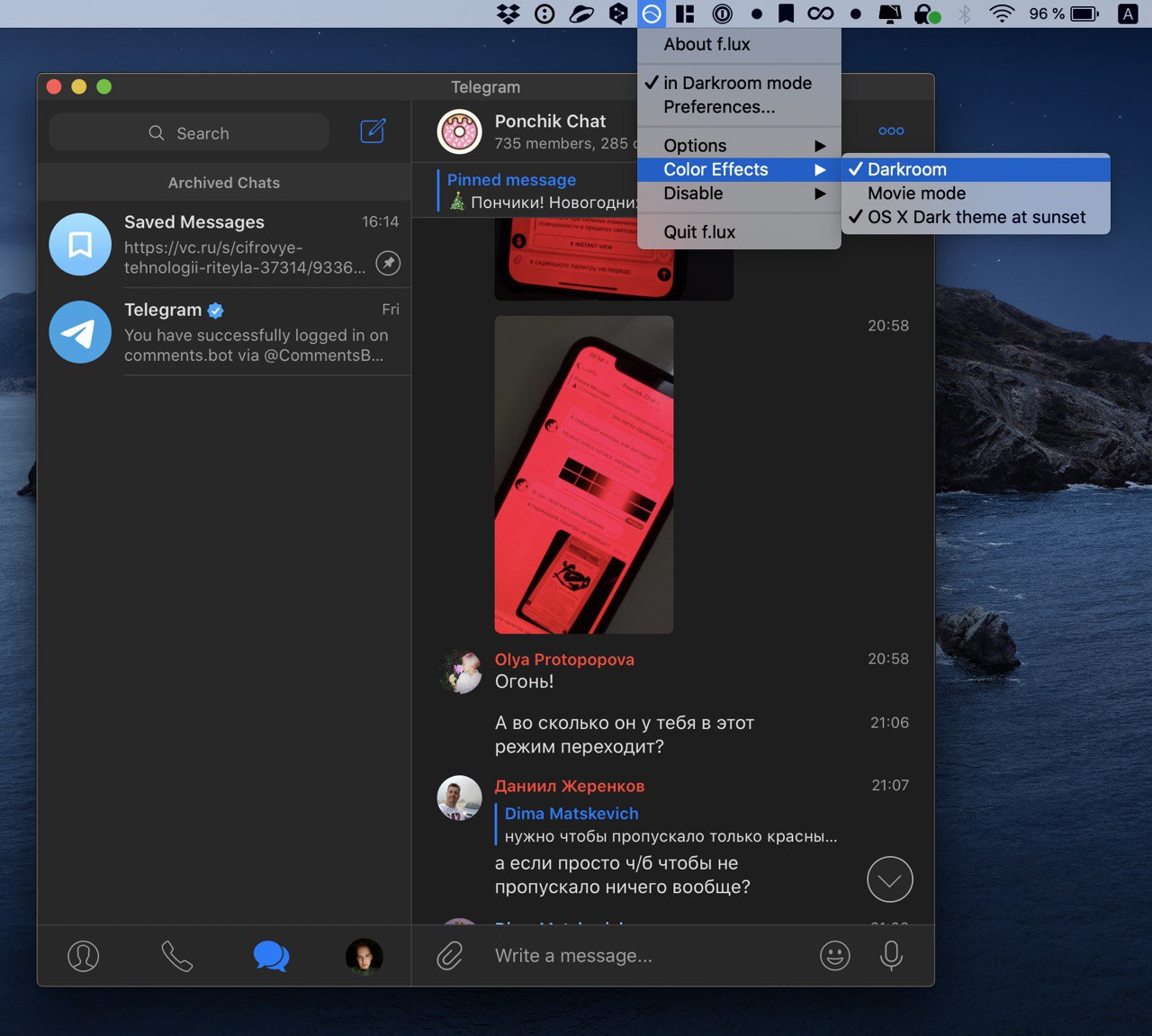Click the Saved Messages bookmark avatar
Image resolution: width=1152 pixels, height=1036 pixels.
(x=80, y=244)
